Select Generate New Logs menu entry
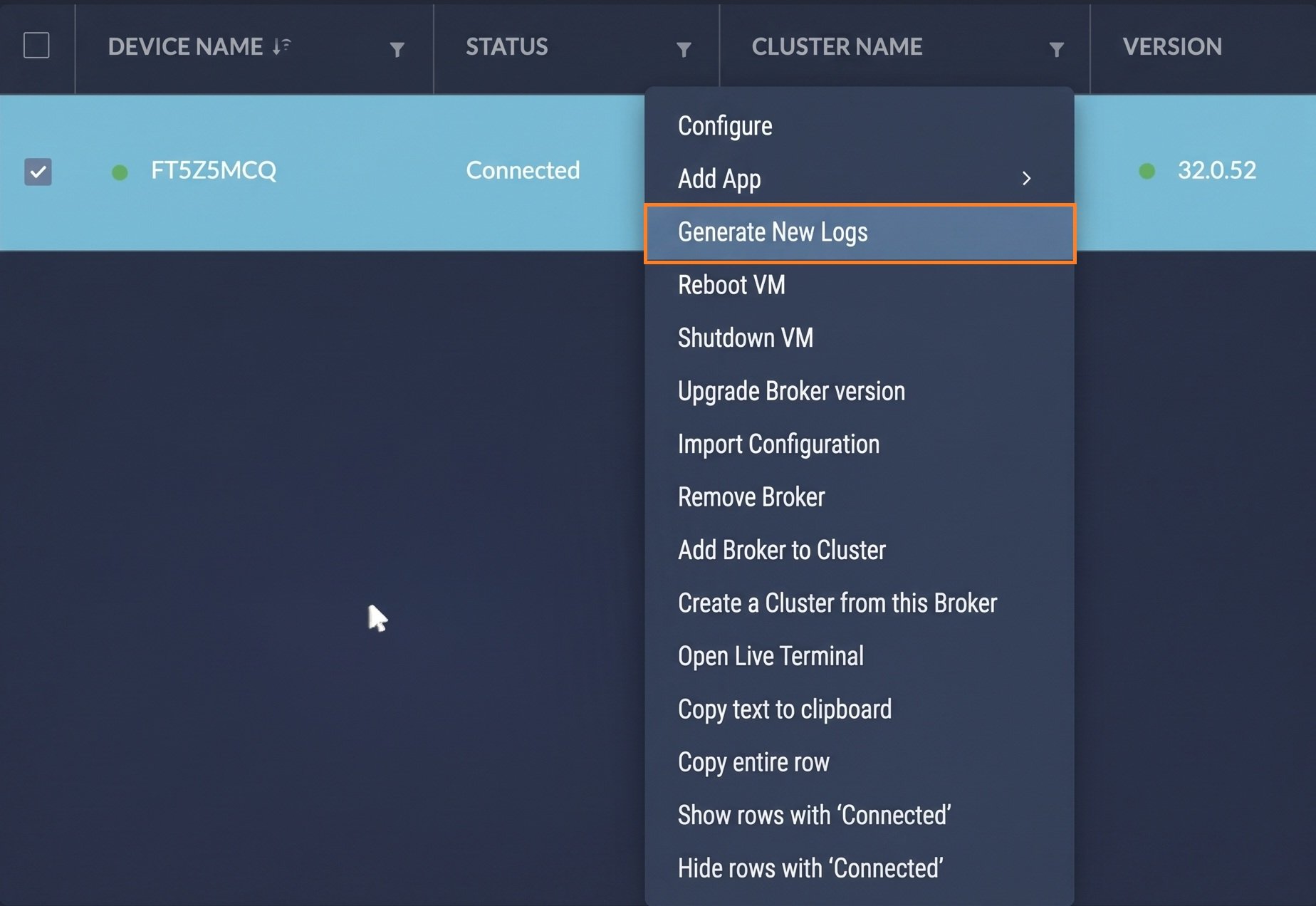This screenshot has width=1316, height=906. tap(860, 232)
